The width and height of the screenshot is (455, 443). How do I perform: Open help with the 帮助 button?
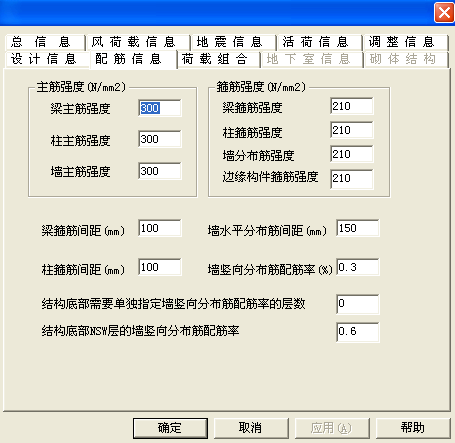(413, 428)
